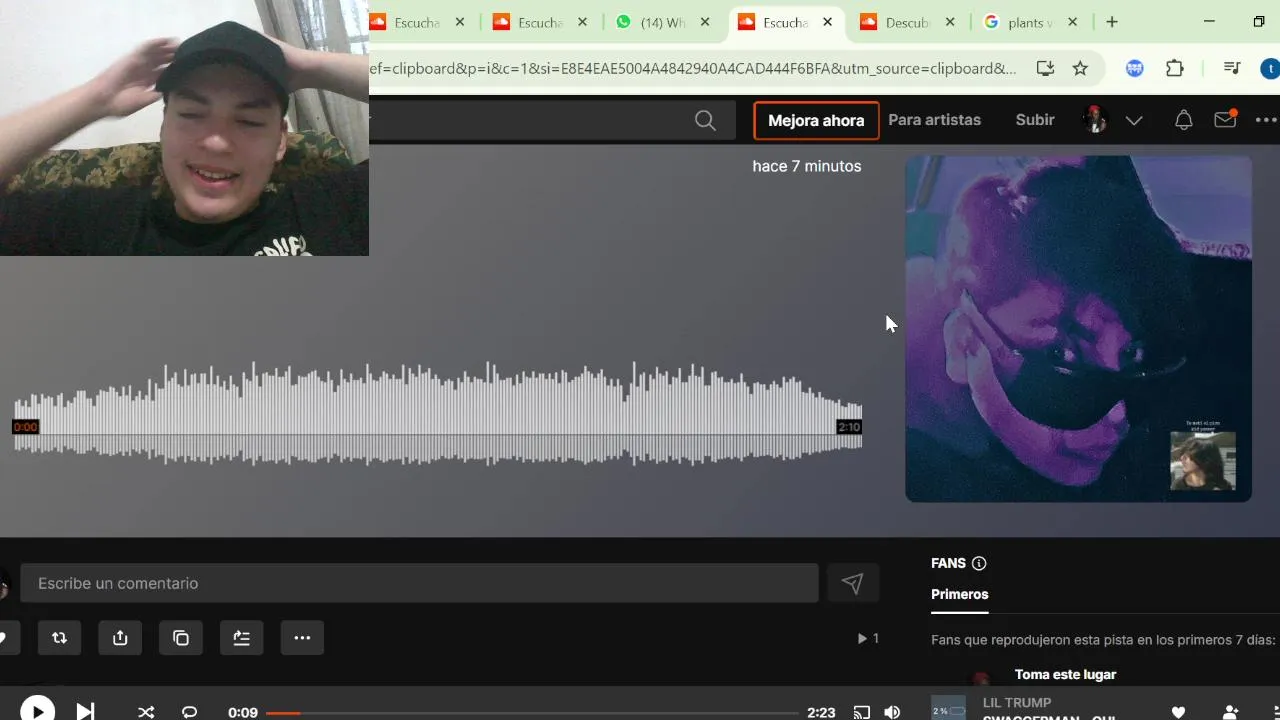Screen dimensions: 1280x720
Task: Click the Mejora ahora button
Action: click(816, 120)
